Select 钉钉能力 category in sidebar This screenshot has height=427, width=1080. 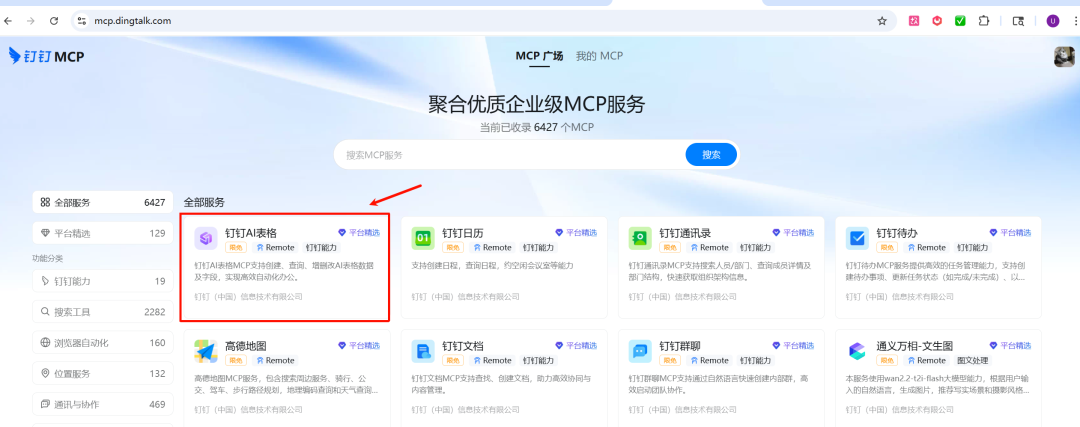tap(103, 281)
